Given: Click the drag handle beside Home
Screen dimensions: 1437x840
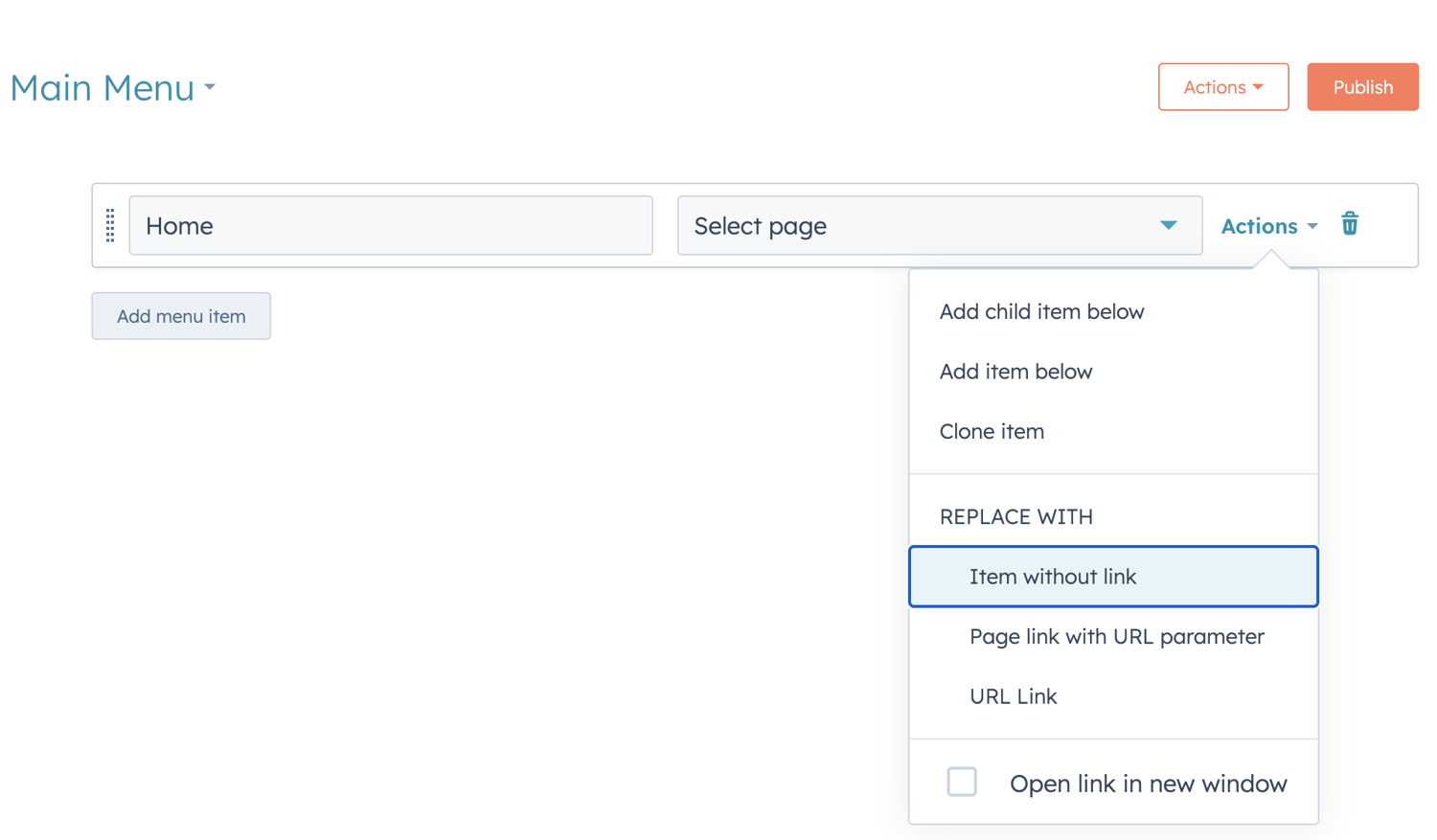Looking at the screenshot, I should [109, 225].
